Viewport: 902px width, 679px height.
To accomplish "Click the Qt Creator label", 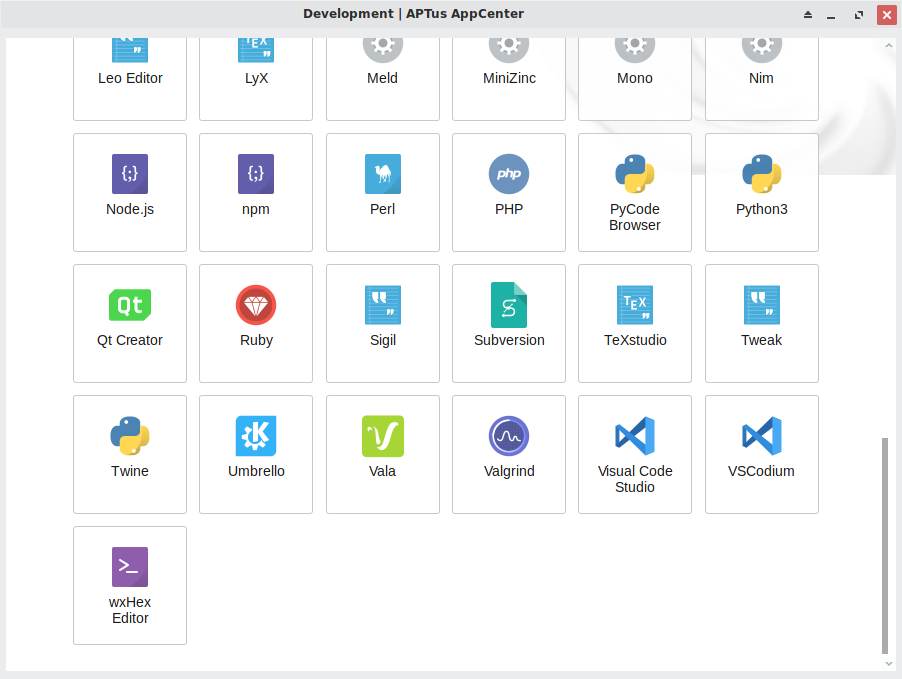I will [x=129, y=340].
